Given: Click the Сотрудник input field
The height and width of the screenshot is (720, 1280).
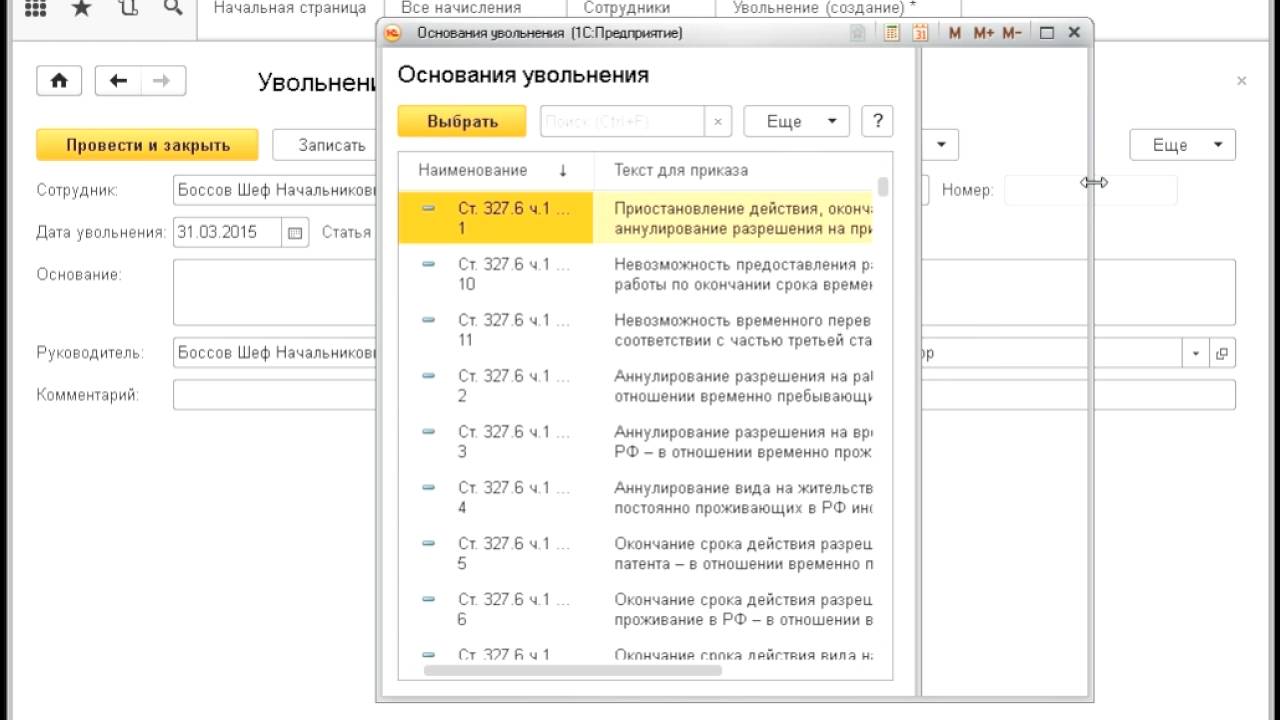Looking at the screenshot, I should (275, 190).
